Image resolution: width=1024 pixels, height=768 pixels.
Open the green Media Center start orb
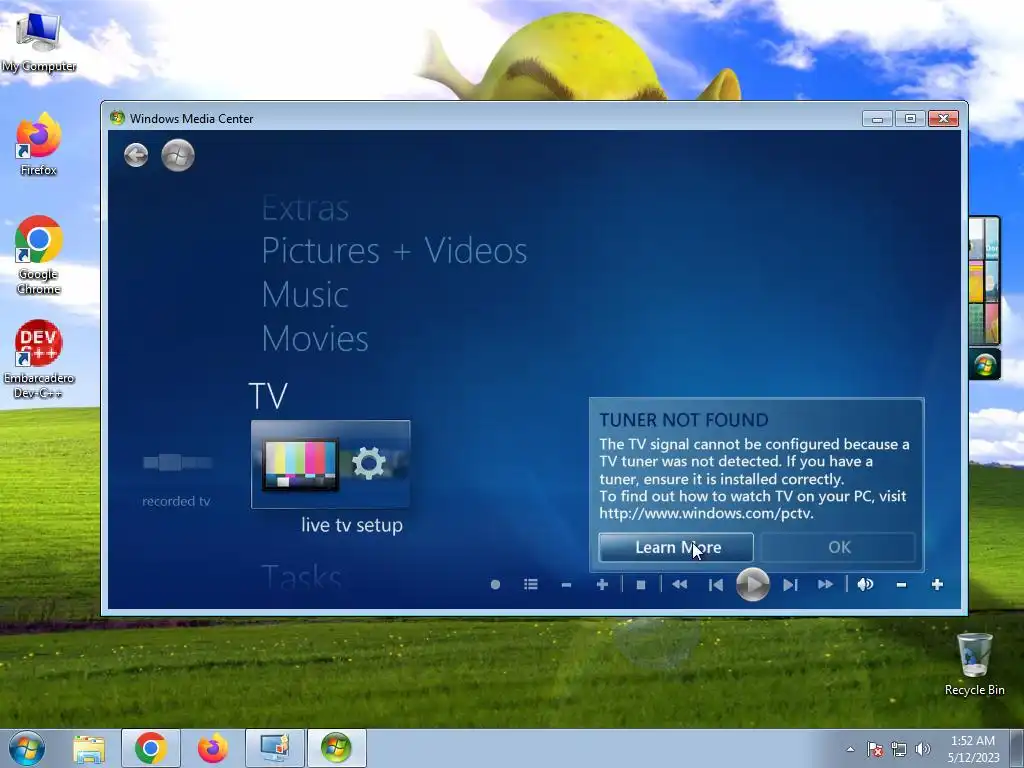pos(178,155)
